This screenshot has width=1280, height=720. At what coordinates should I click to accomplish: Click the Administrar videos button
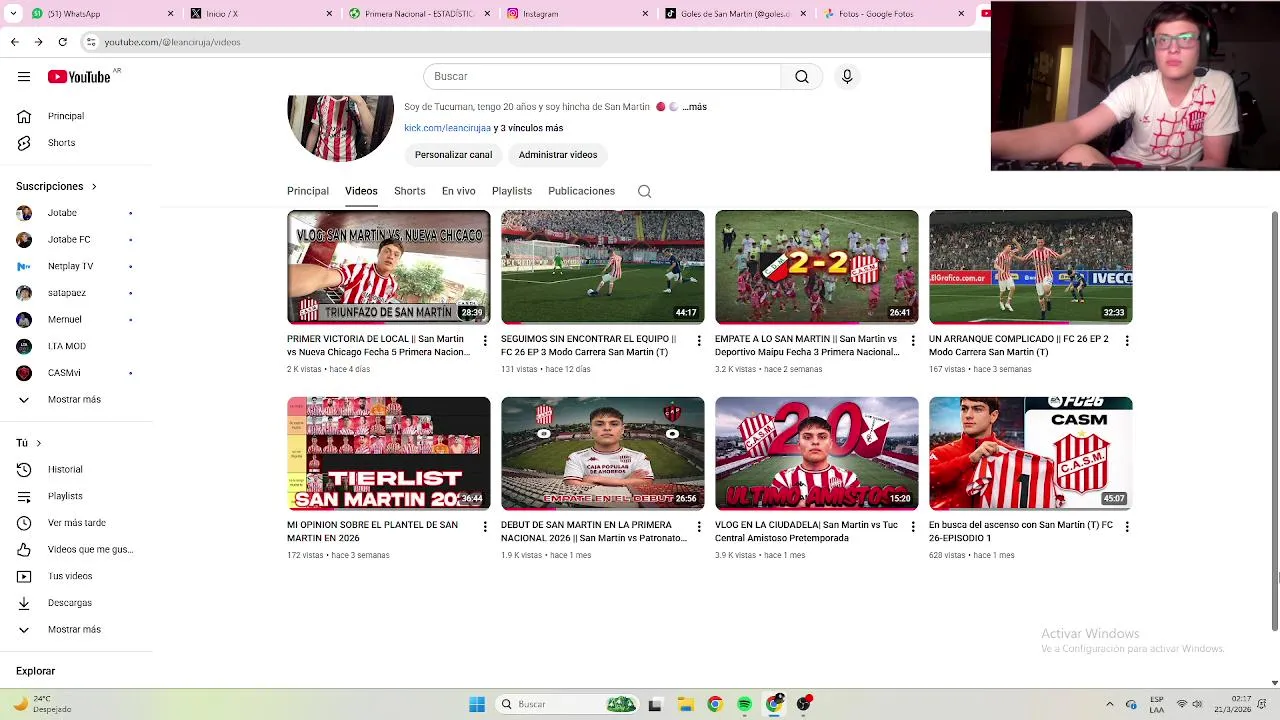(558, 155)
